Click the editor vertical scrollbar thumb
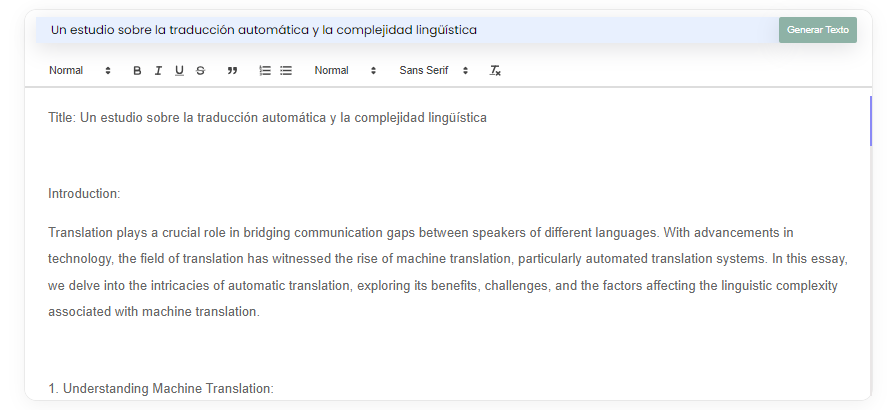 (x=870, y=121)
